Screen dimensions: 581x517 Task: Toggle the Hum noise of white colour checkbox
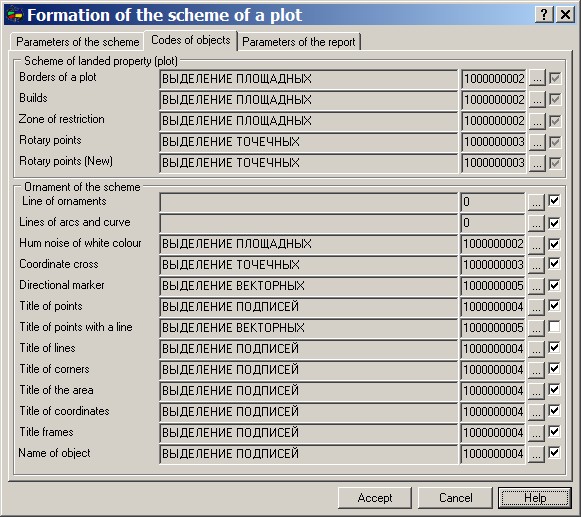coord(554,243)
